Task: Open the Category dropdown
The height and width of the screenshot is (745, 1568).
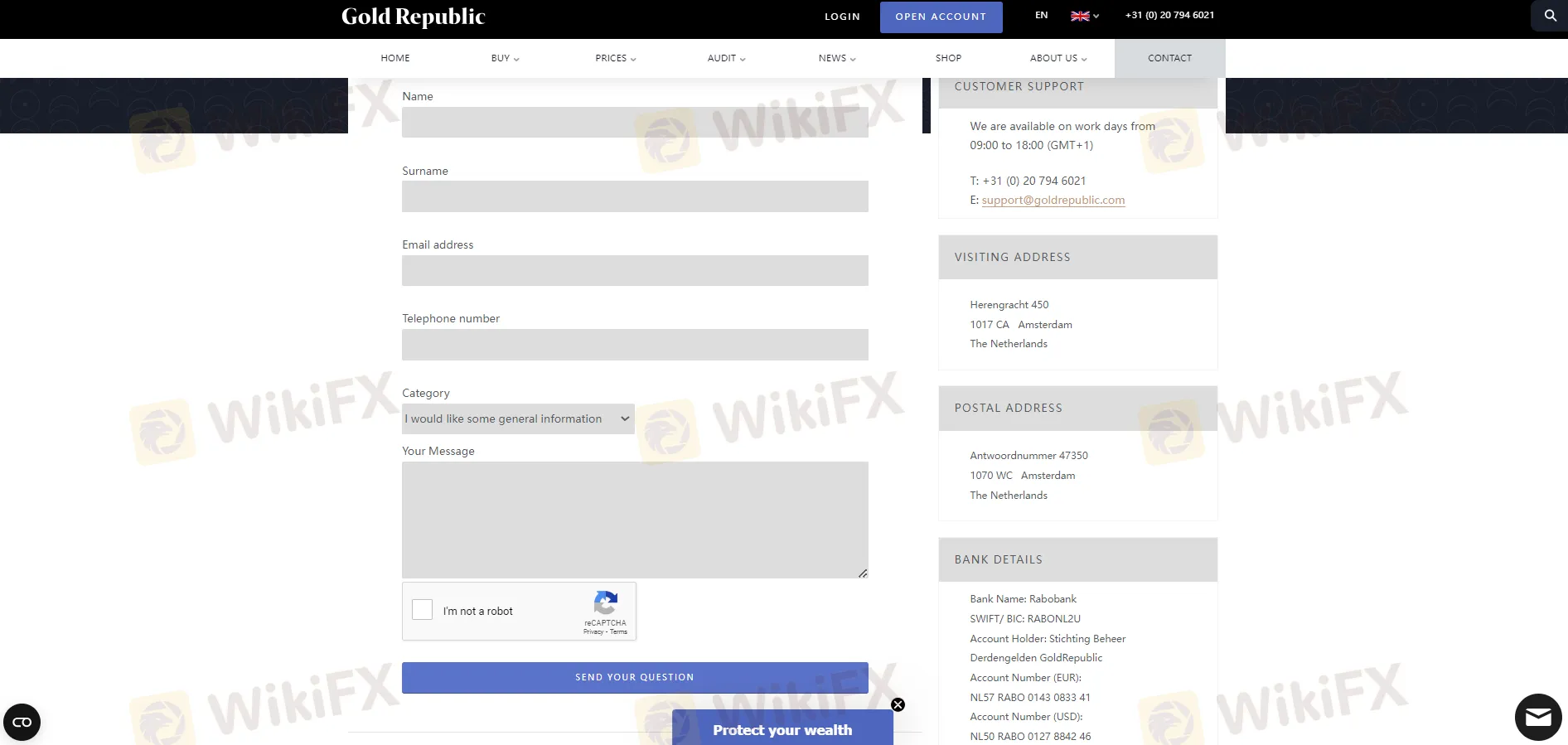Action: 518,418
